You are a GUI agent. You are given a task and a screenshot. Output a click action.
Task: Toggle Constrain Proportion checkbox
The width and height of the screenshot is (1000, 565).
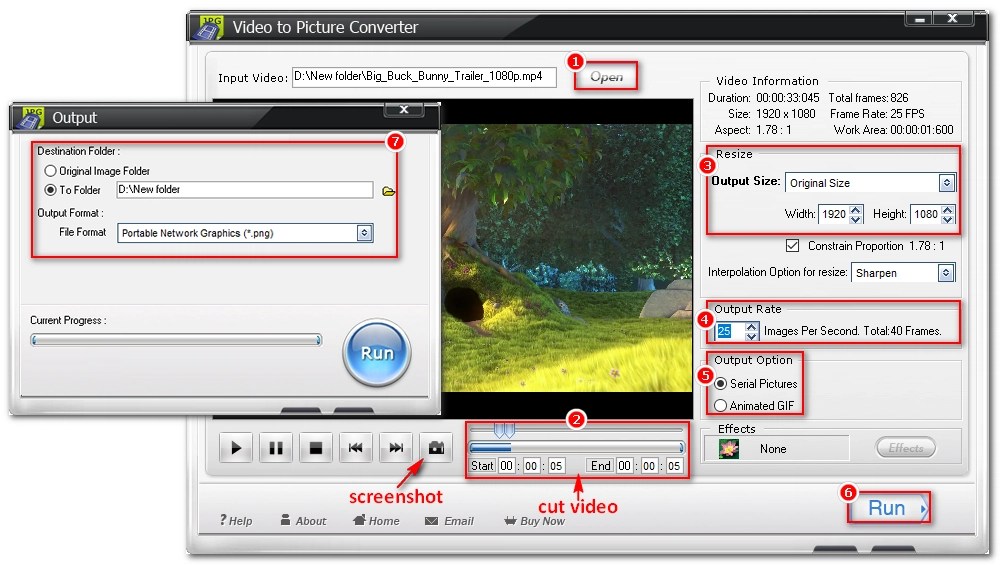pyautogui.click(x=792, y=246)
